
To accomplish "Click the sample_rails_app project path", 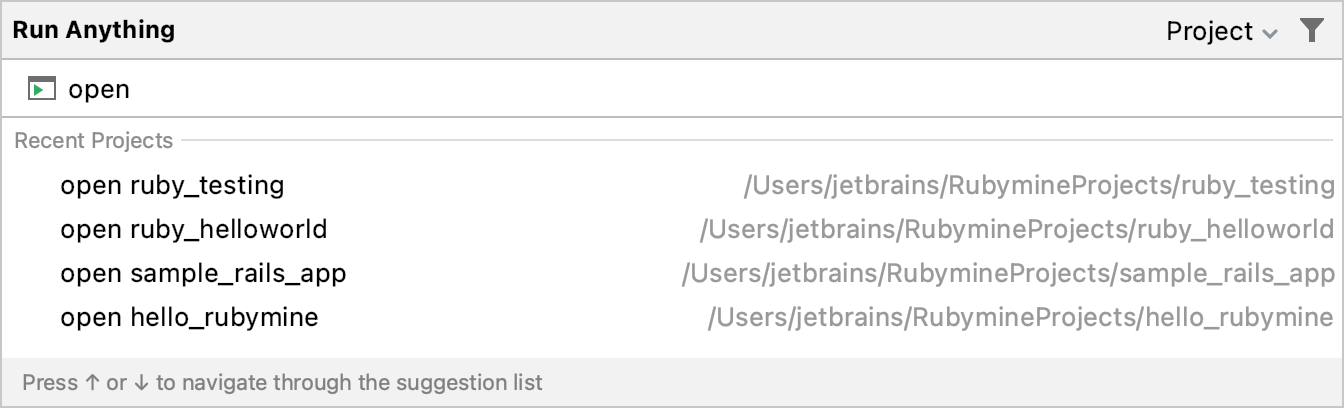I will click(x=1008, y=274).
